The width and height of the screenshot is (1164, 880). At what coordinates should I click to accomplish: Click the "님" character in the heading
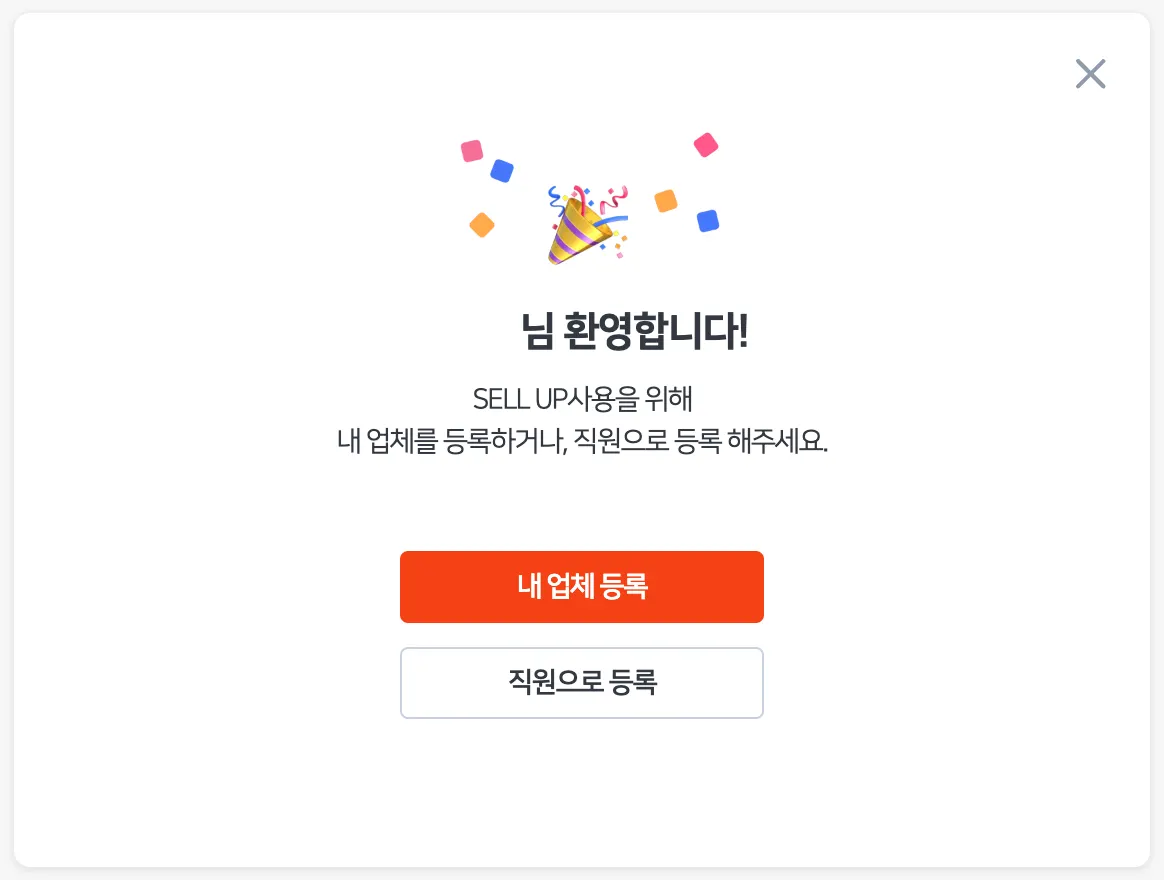pos(537,332)
